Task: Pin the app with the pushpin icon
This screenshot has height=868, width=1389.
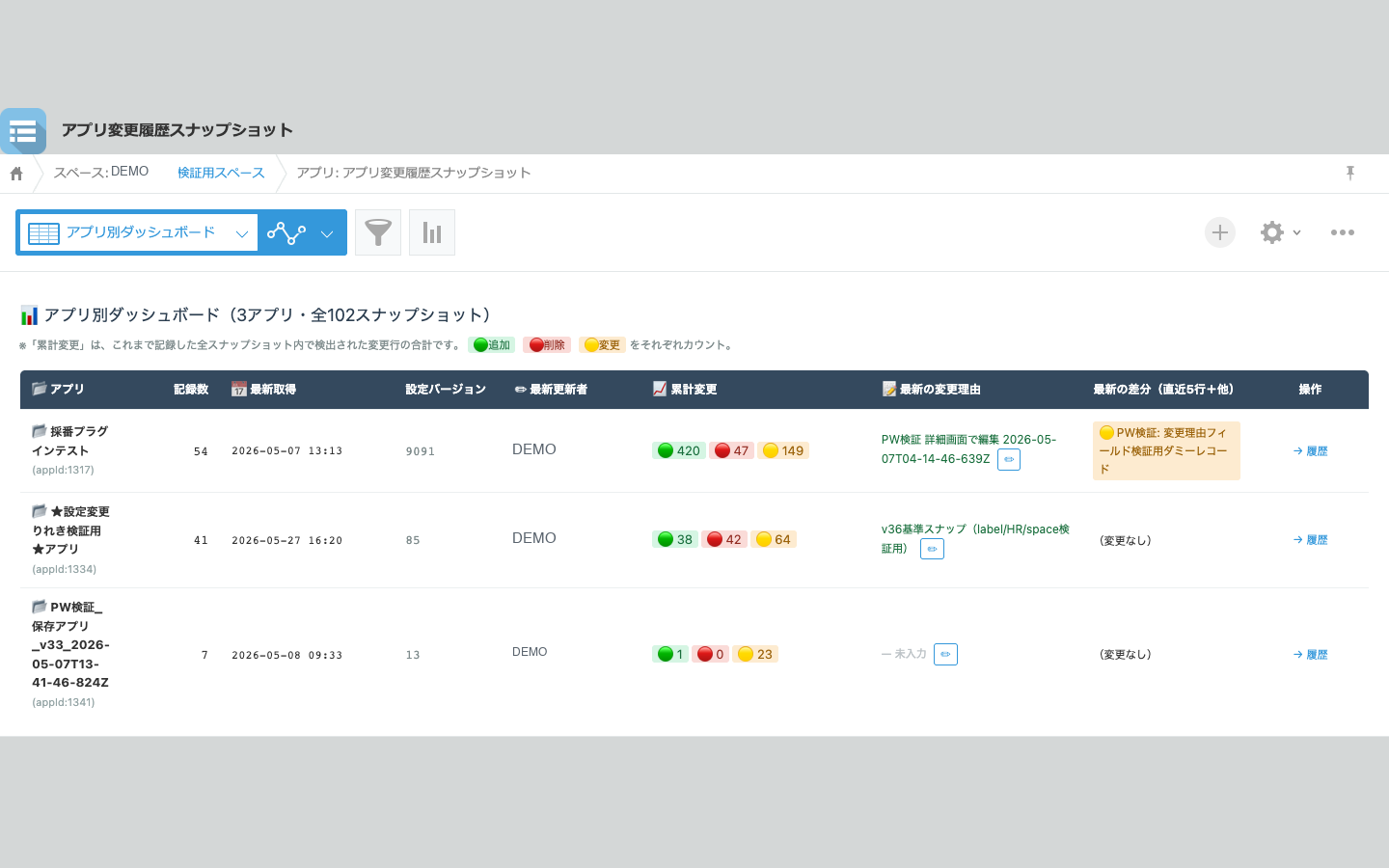Action: (x=1350, y=173)
